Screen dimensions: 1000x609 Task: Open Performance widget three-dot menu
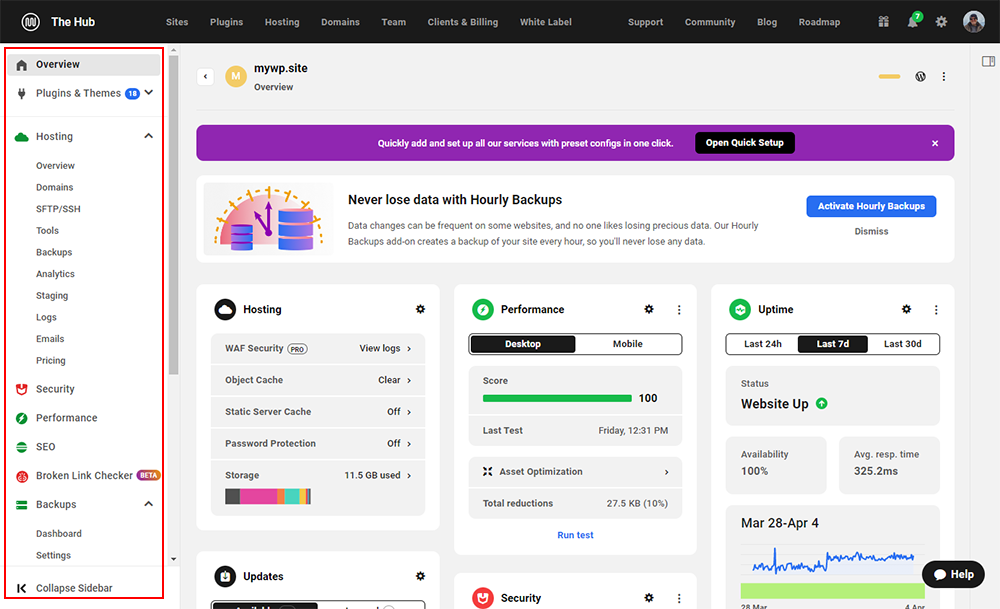[679, 310]
